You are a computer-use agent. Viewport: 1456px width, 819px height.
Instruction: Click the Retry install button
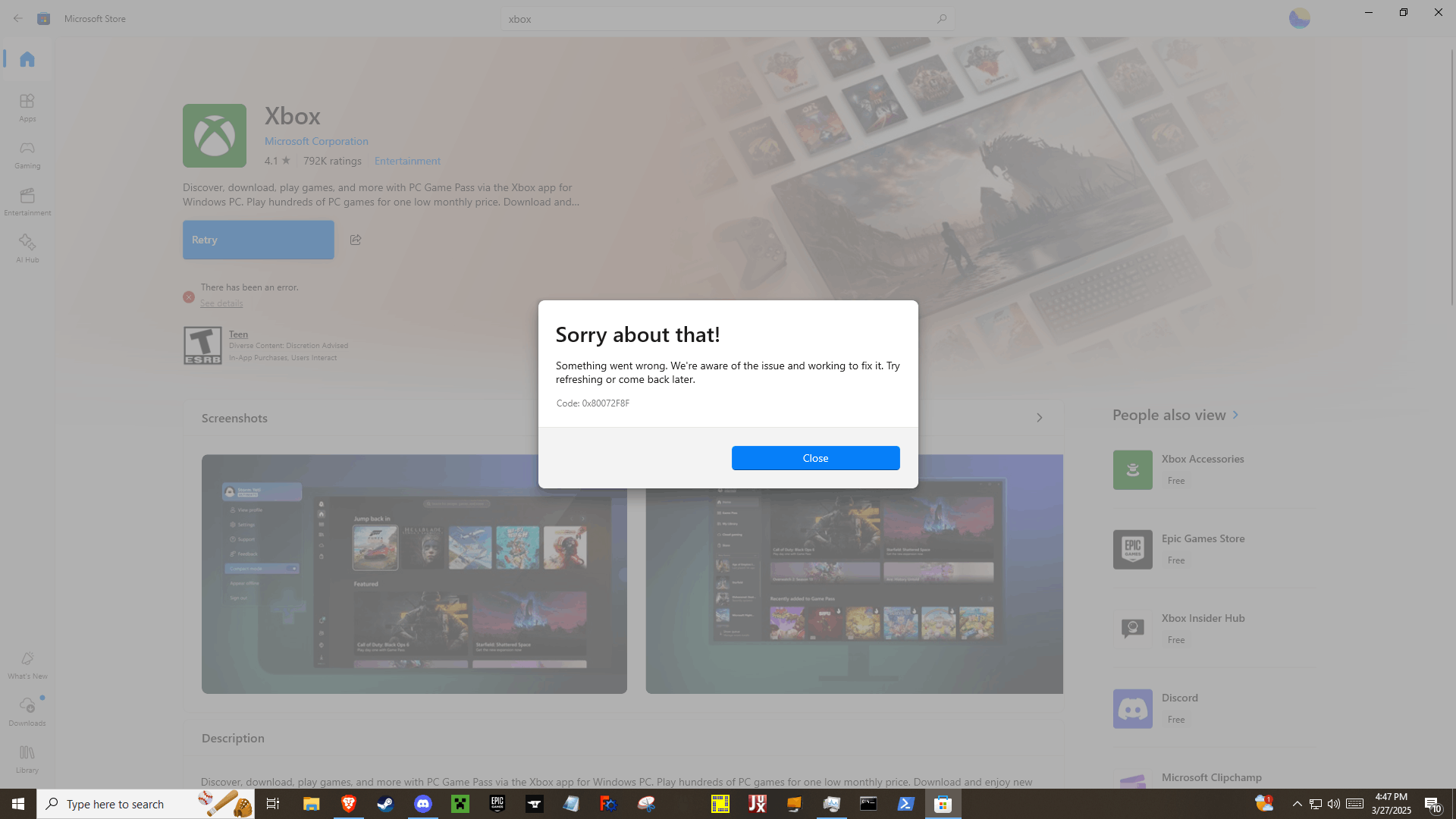(258, 240)
